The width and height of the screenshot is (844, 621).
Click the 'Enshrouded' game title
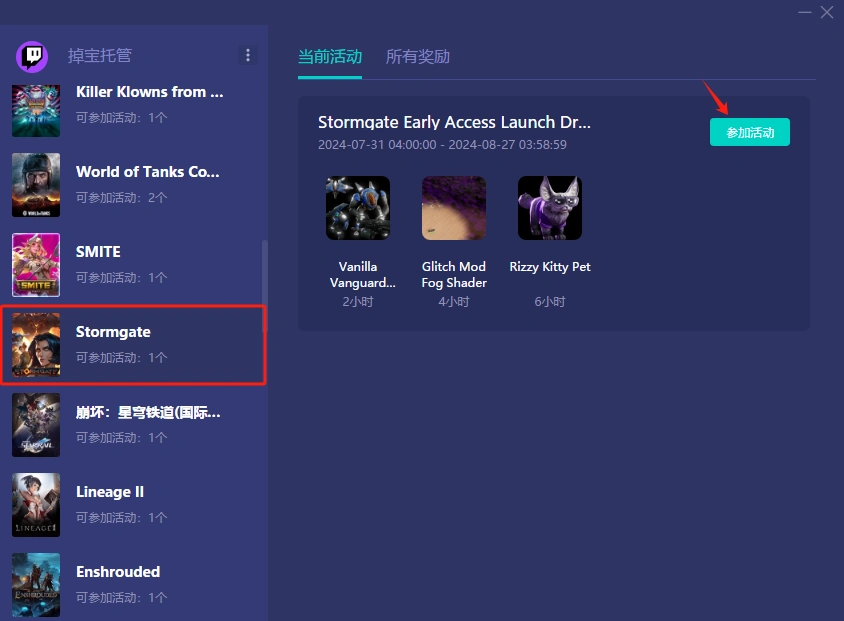tap(118, 571)
